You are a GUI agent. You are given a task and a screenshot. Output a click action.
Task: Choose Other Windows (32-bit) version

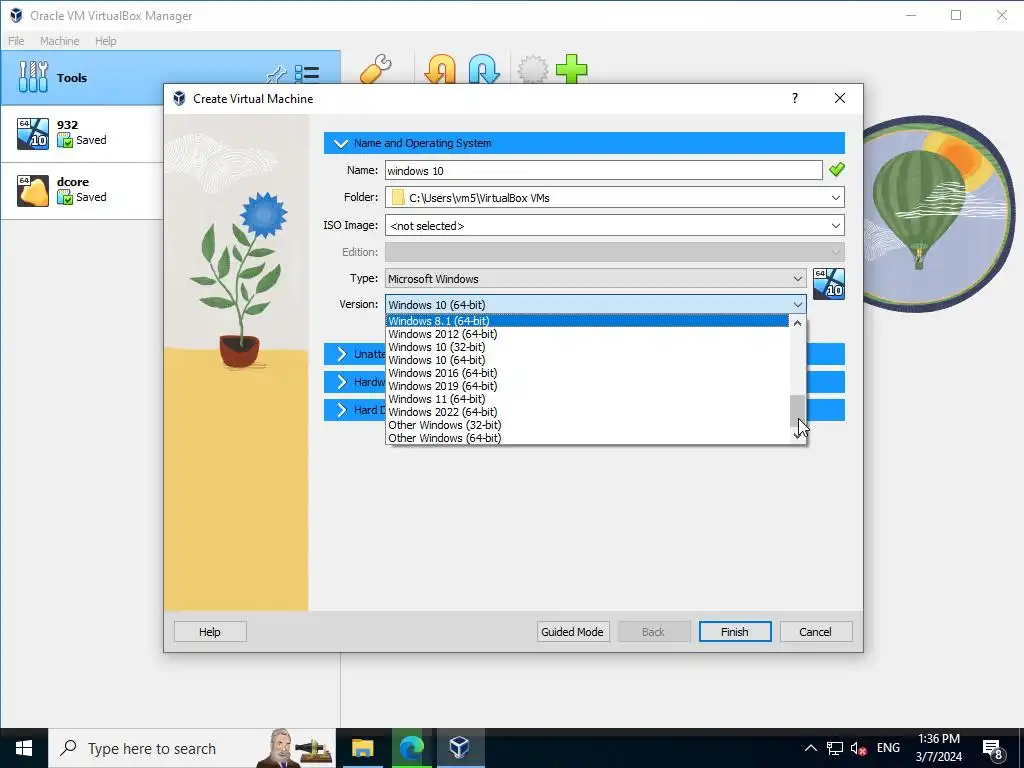[x=587, y=425]
